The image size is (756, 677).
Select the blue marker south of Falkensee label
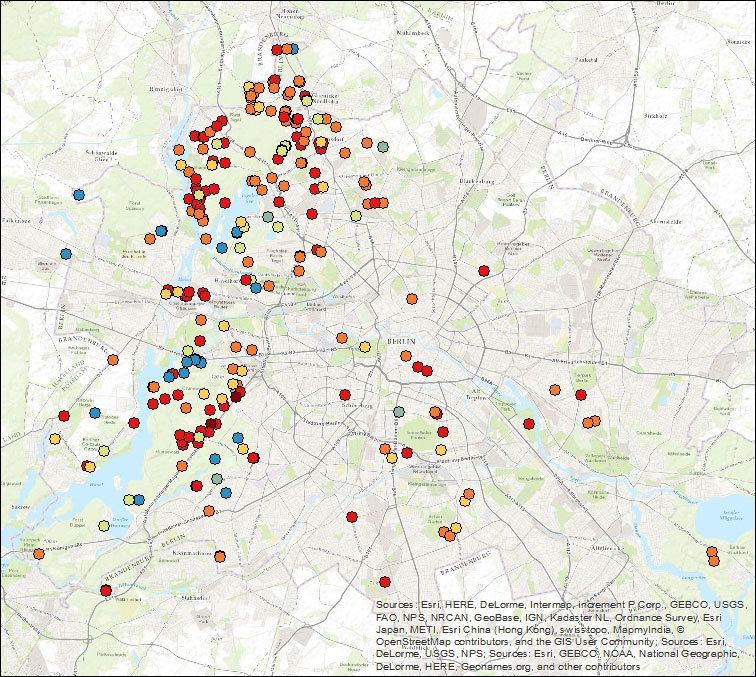(66, 254)
